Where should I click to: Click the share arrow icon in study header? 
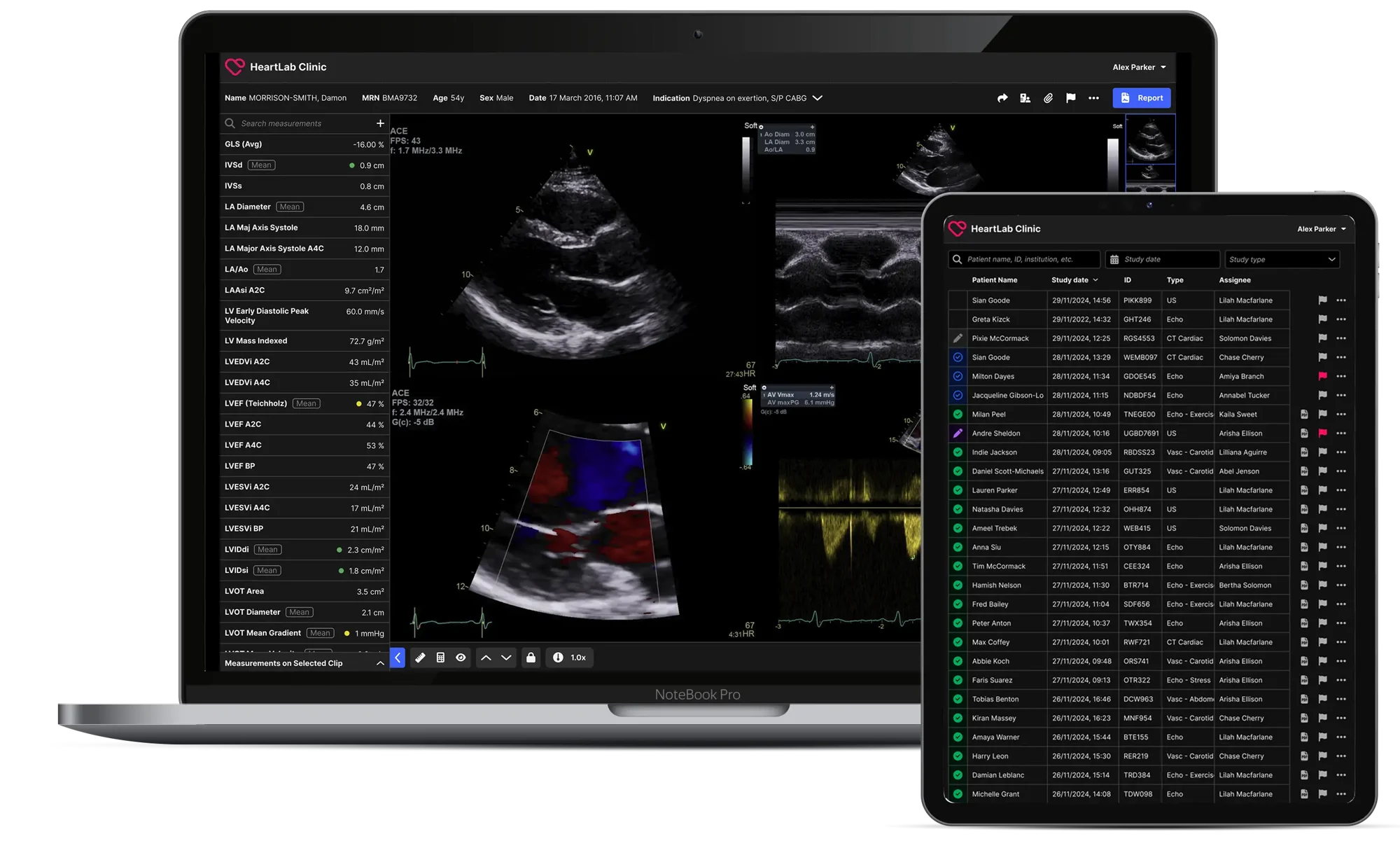coord(1002,98)
